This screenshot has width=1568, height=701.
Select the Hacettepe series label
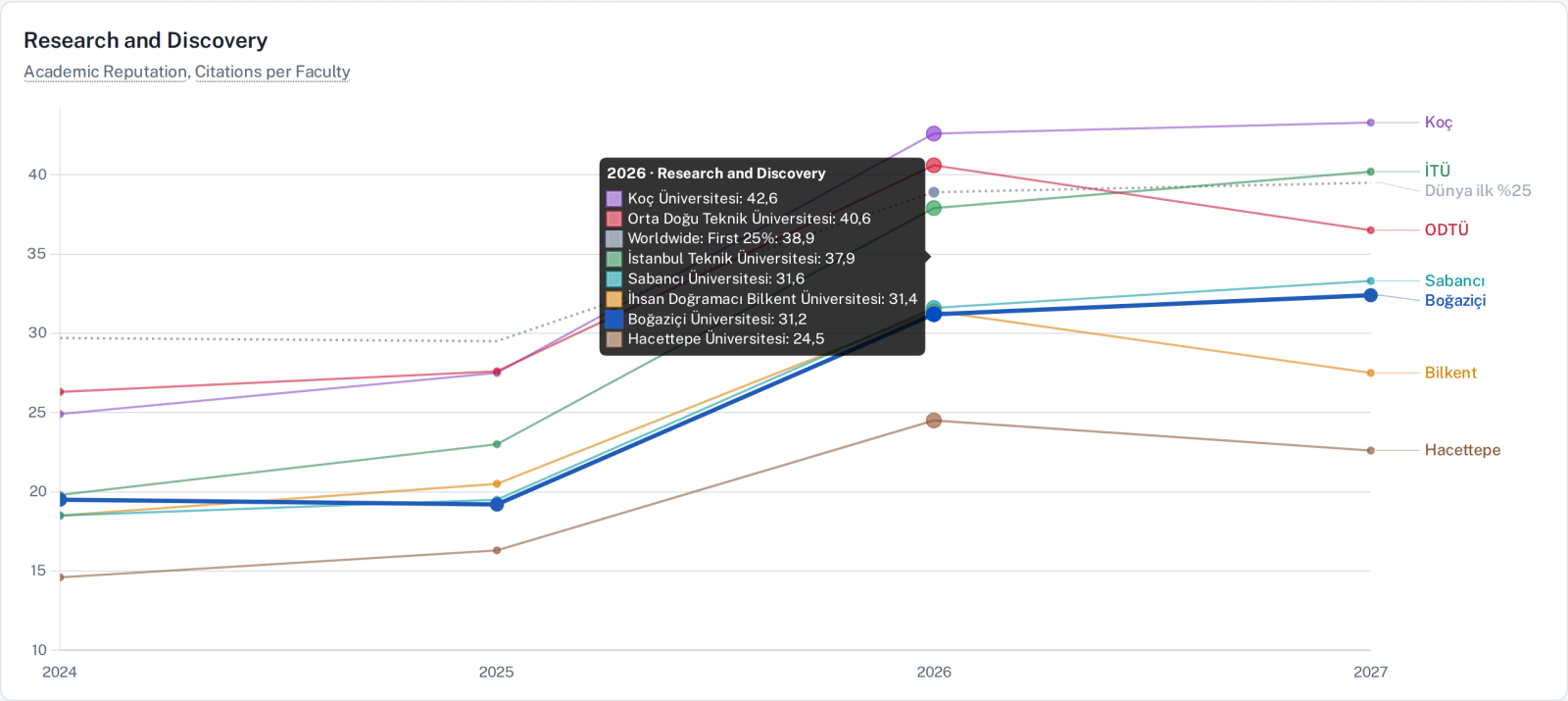tap(1462, 451)
